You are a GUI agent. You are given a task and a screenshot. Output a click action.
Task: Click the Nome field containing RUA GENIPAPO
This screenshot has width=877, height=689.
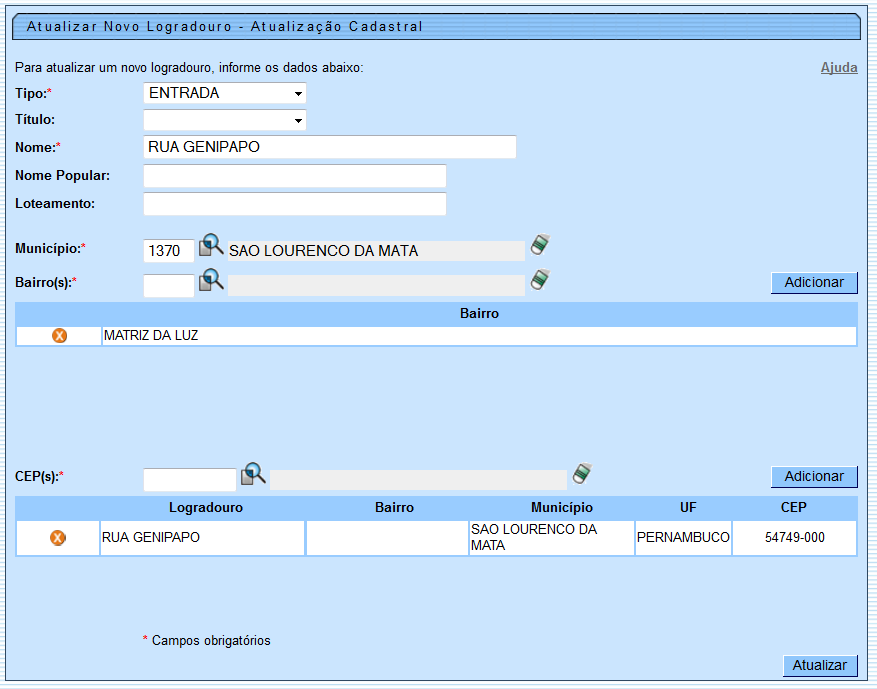pyautogui.click(x=329, y=148)
